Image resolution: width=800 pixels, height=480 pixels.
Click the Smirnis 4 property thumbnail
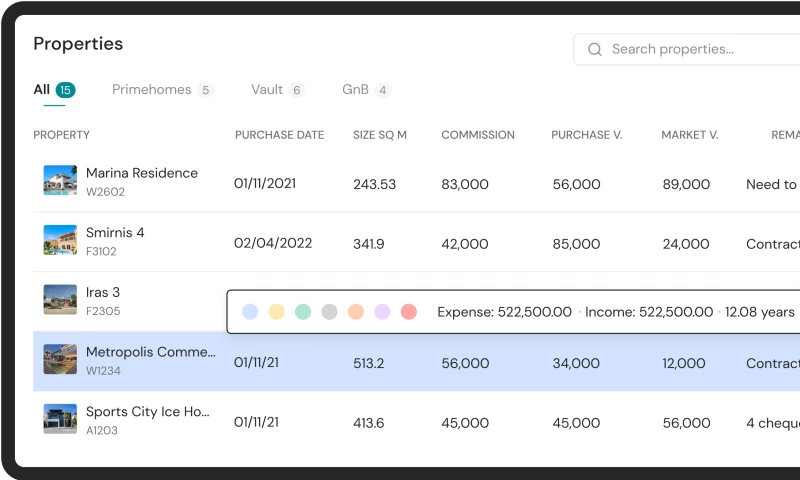click(x=60, y=240)
